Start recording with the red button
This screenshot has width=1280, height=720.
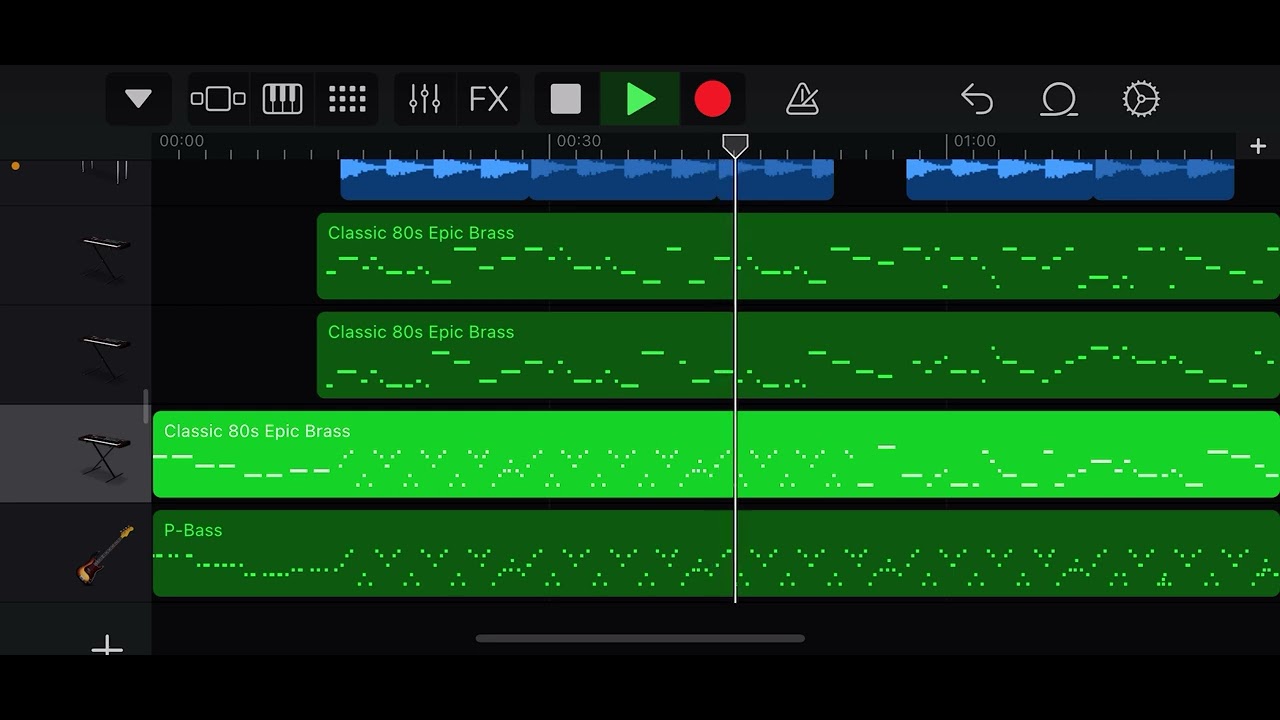[713, 99]
